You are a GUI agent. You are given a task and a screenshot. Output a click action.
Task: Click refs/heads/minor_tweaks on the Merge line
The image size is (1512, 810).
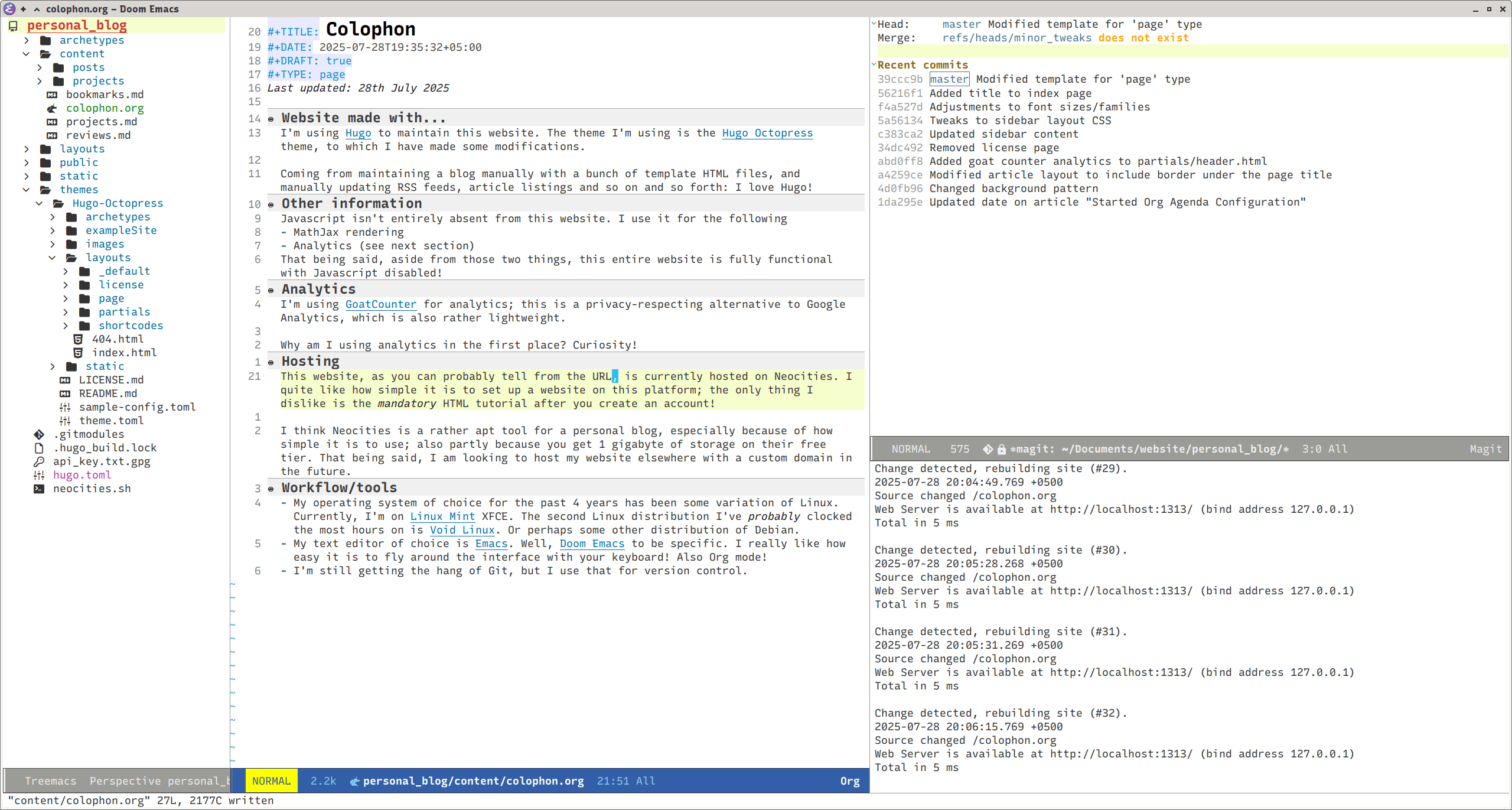pyautogui.click(x=1016, y=38)
